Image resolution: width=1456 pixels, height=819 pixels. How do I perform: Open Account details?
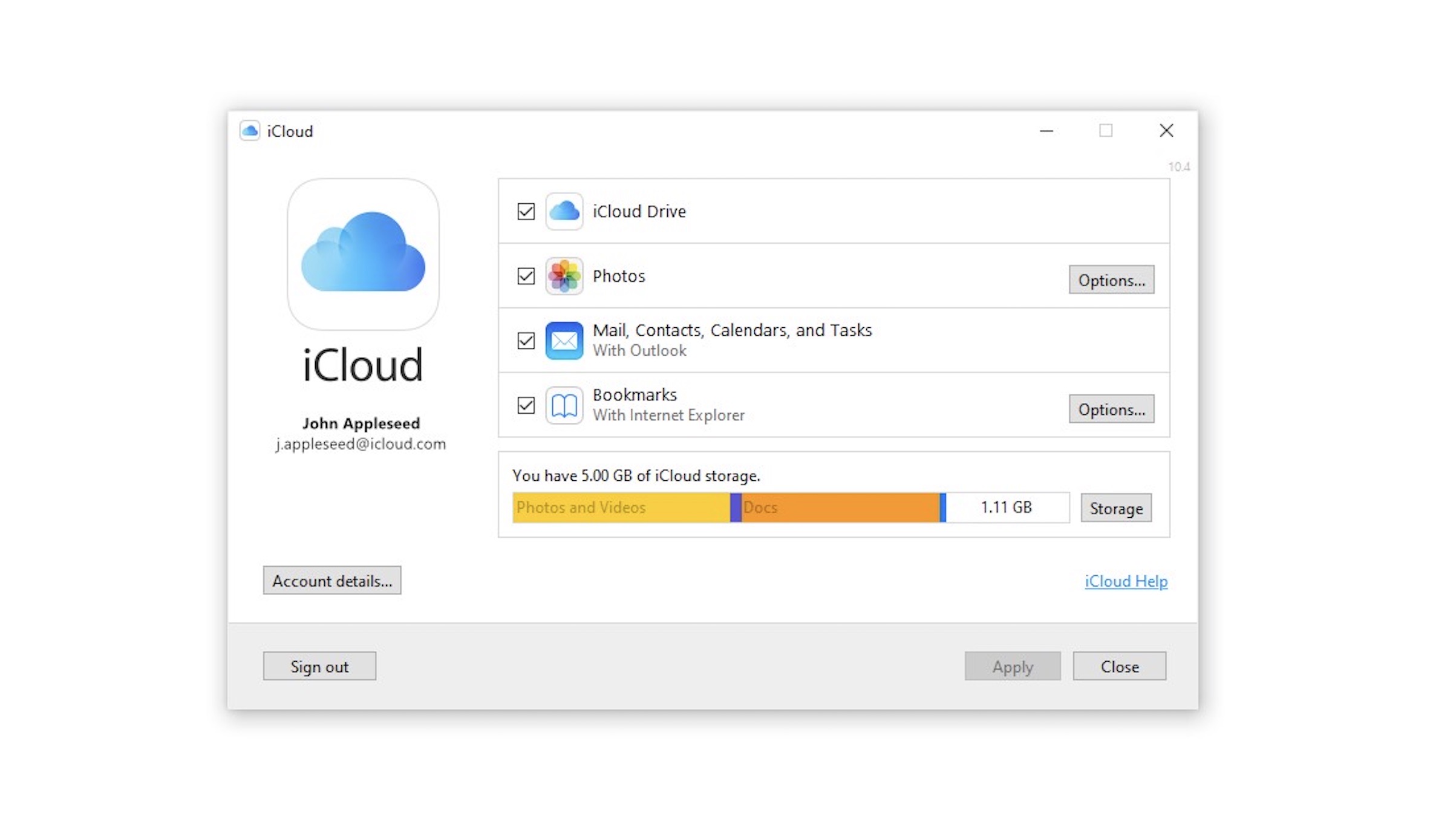coord(331,581)
